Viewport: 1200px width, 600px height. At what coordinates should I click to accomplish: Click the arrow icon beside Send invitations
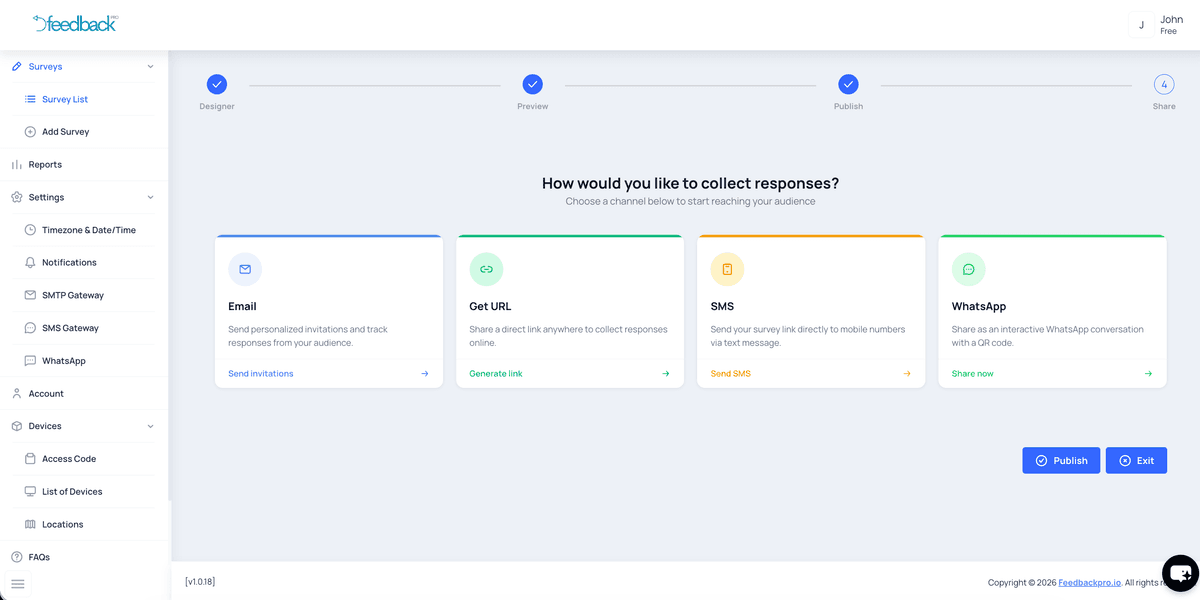point(424,374)
